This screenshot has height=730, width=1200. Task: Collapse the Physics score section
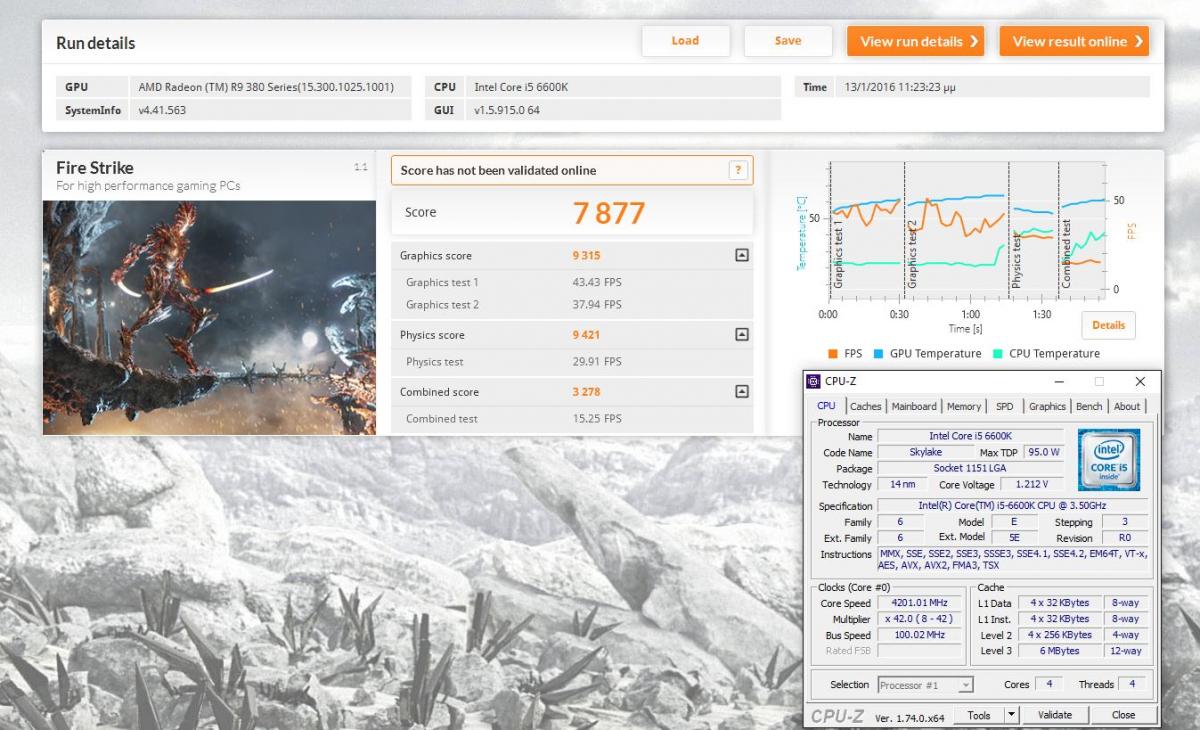[x=741, y=335]
